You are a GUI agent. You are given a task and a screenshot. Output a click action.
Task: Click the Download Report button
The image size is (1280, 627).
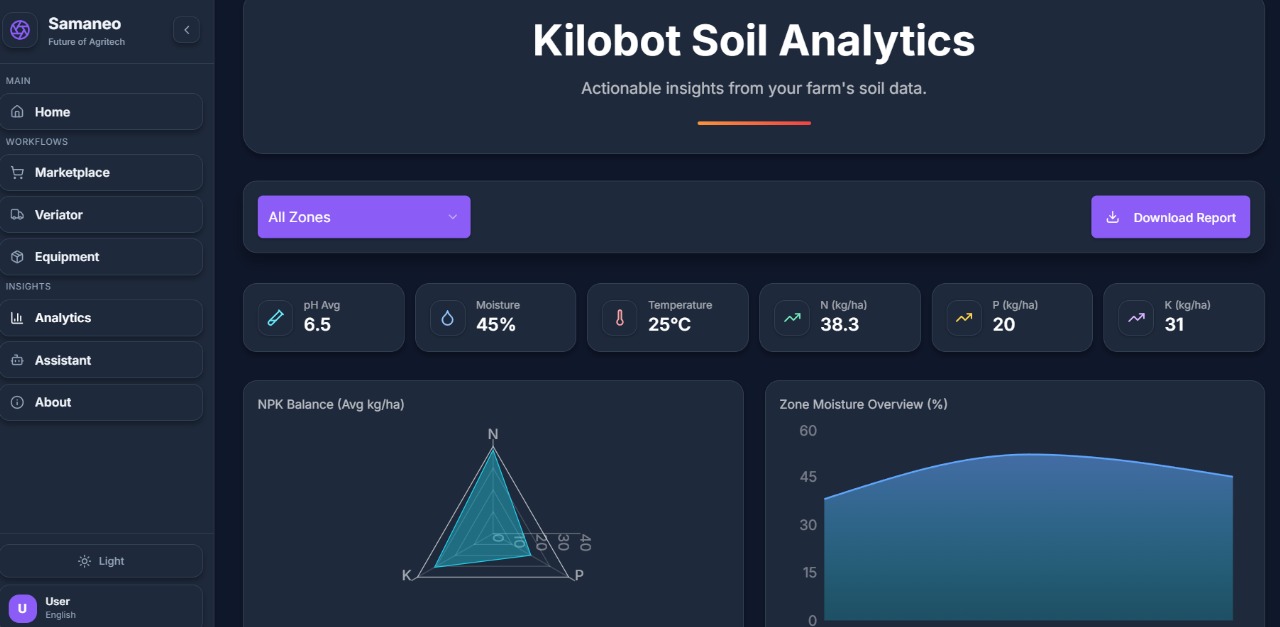pos(1170,217)
